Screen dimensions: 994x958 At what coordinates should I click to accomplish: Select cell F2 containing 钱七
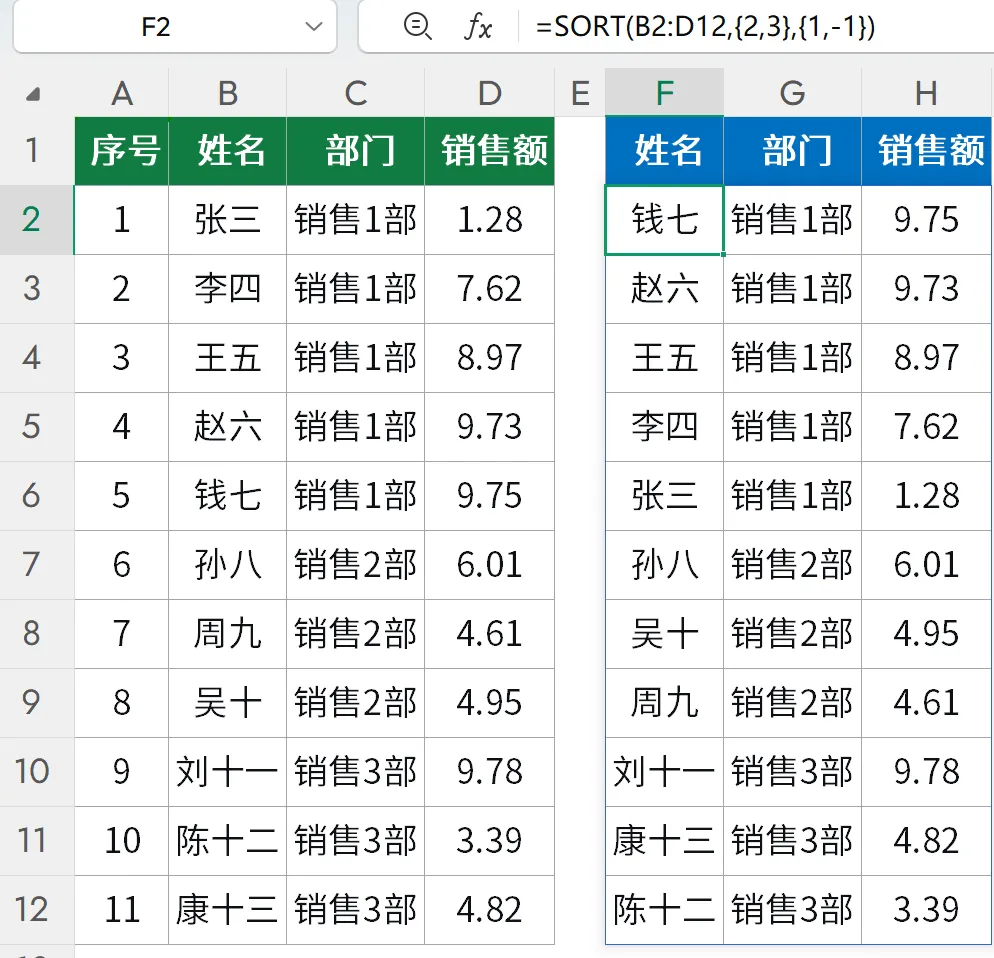click(x=664, y=220)
